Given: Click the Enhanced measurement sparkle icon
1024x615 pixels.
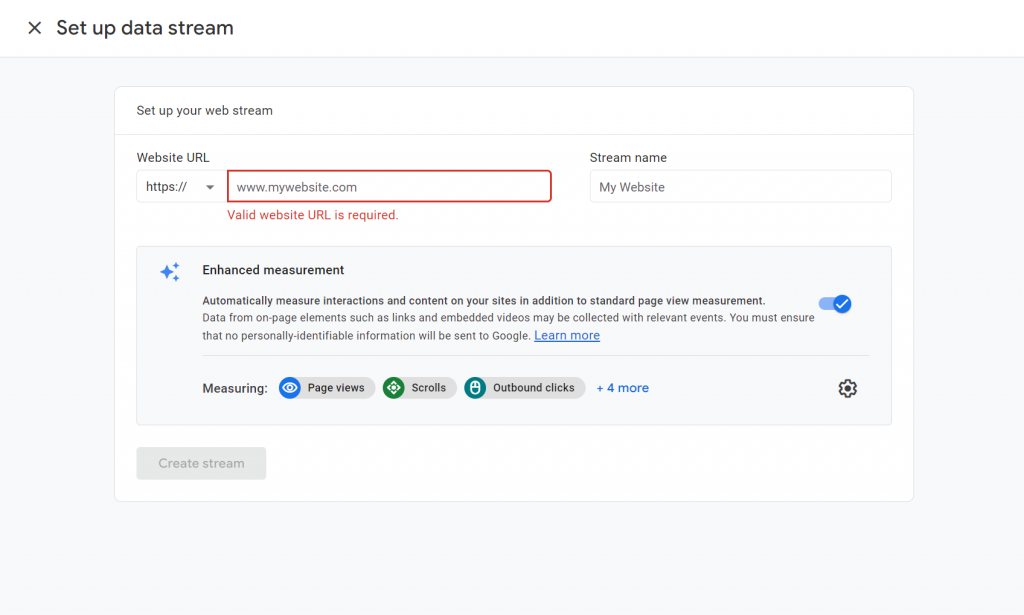Looking at the screenshot, I should coord(170,271).
